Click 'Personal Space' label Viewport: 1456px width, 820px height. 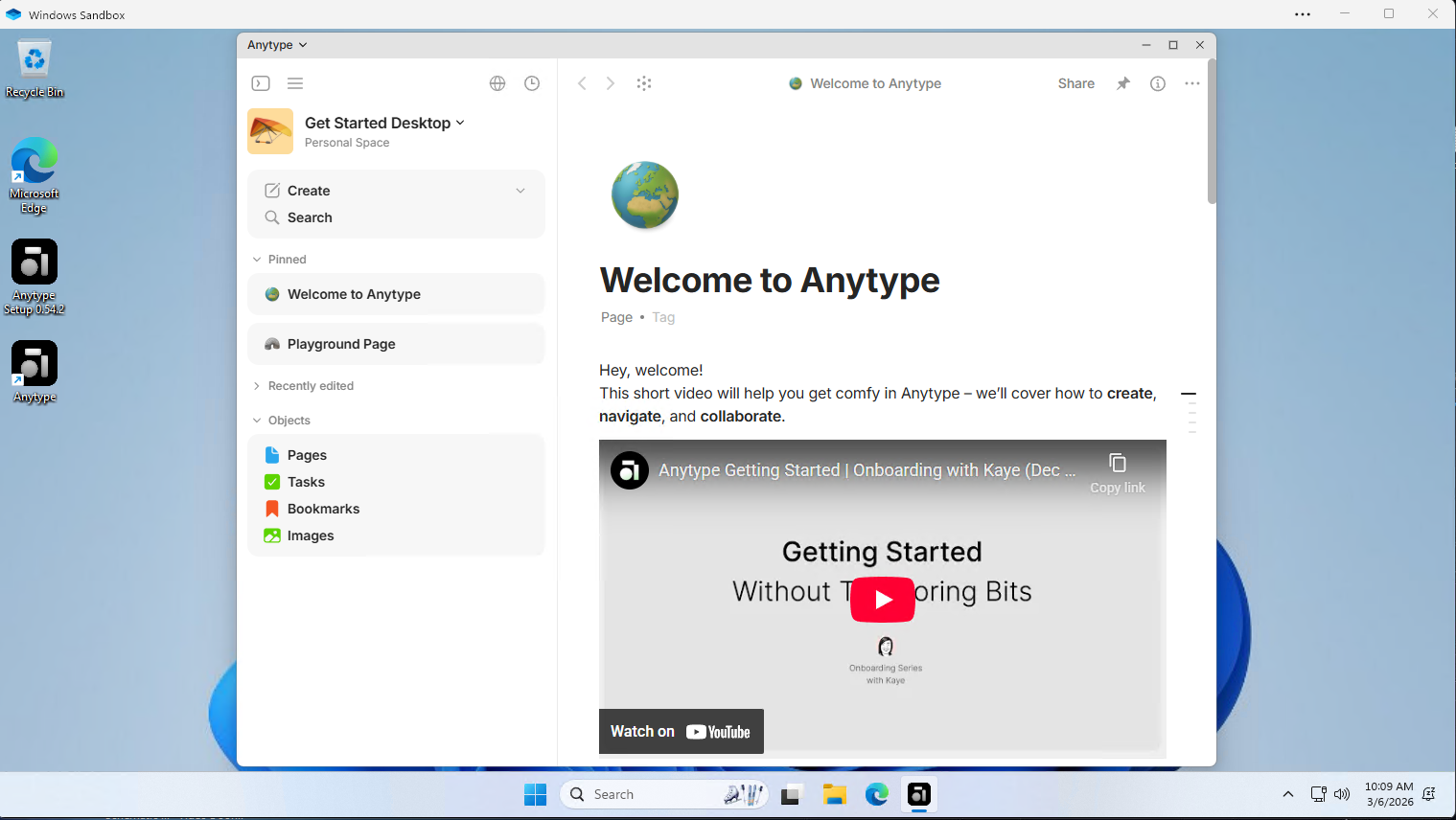tap(347, 143)
